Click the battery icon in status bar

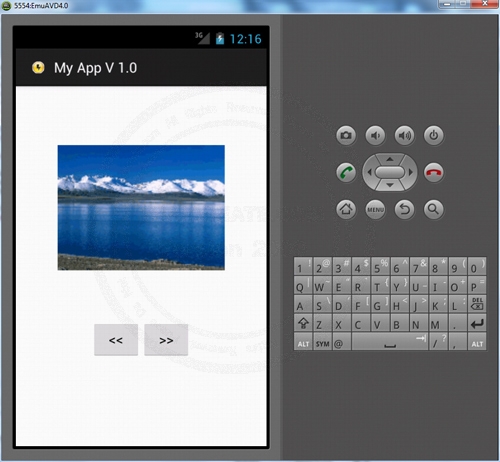coord(220,39)
